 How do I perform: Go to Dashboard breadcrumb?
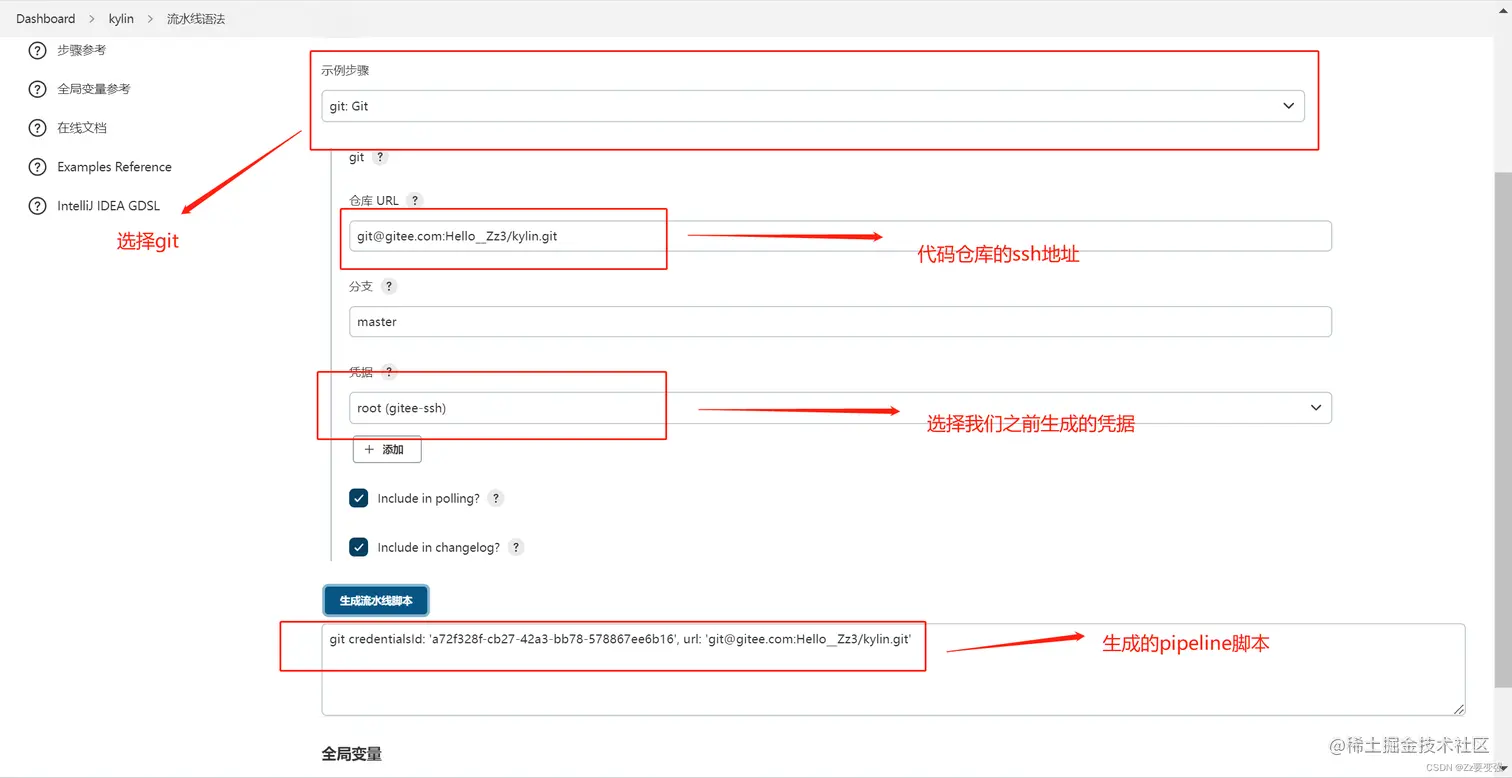click(45, 19)
